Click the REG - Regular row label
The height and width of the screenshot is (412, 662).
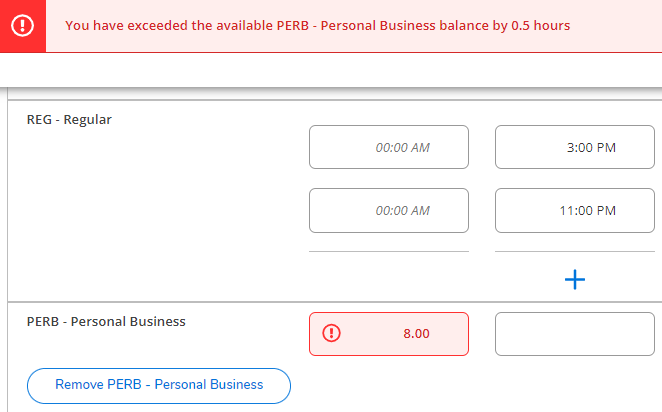tap(69, 120)
